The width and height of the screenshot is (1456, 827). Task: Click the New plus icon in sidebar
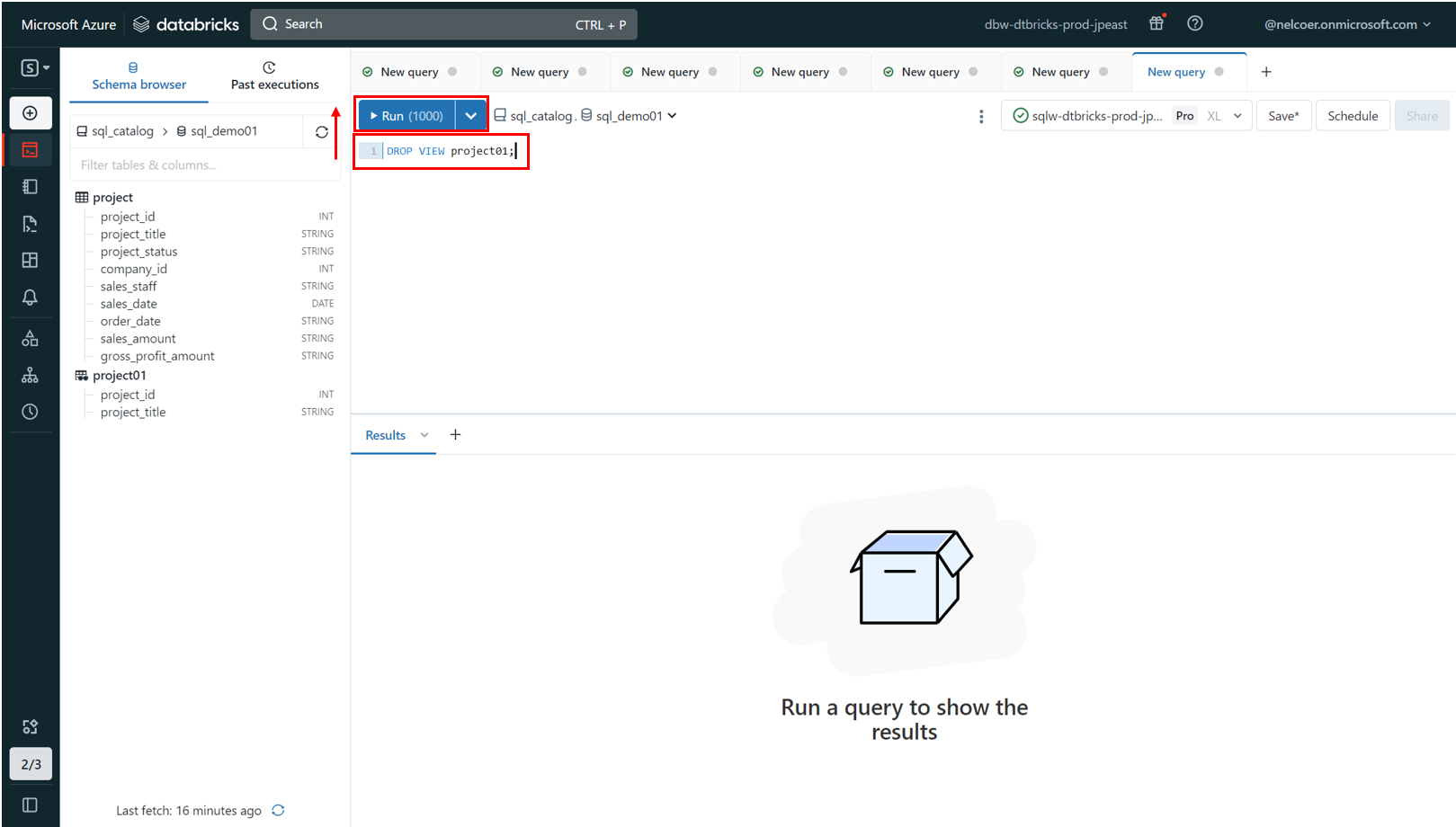pos(30,113)
